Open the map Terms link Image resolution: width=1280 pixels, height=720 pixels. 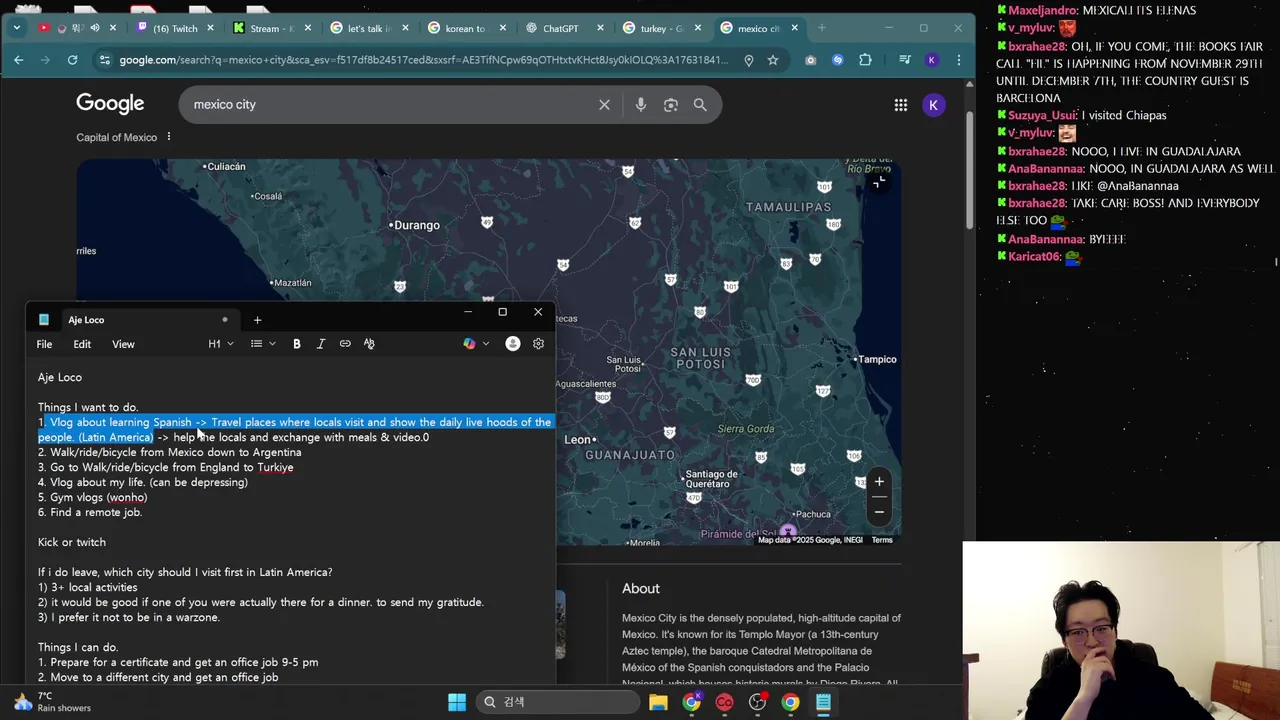(x=882, y=540)
